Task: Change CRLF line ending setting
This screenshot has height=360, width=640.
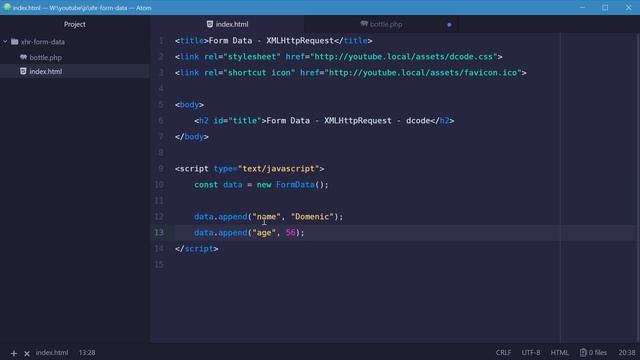Action: (503, 353)
